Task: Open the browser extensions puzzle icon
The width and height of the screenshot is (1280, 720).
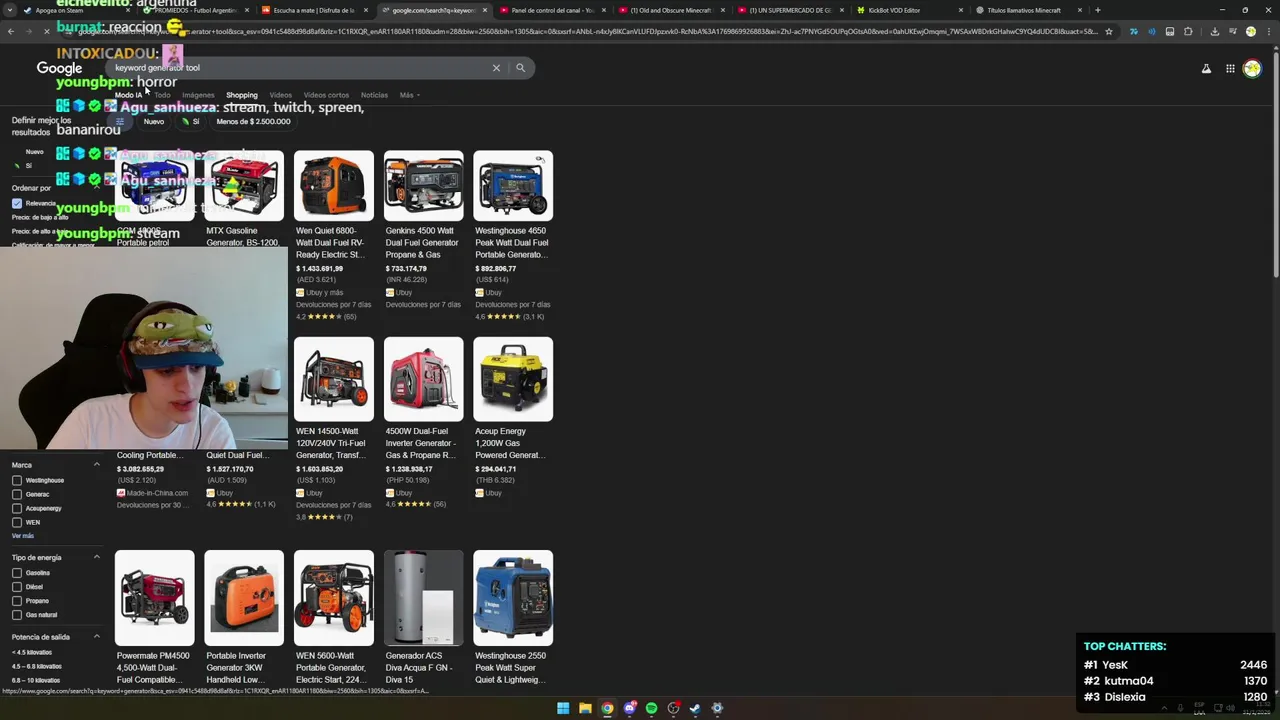Action: tap(1188, 31)
